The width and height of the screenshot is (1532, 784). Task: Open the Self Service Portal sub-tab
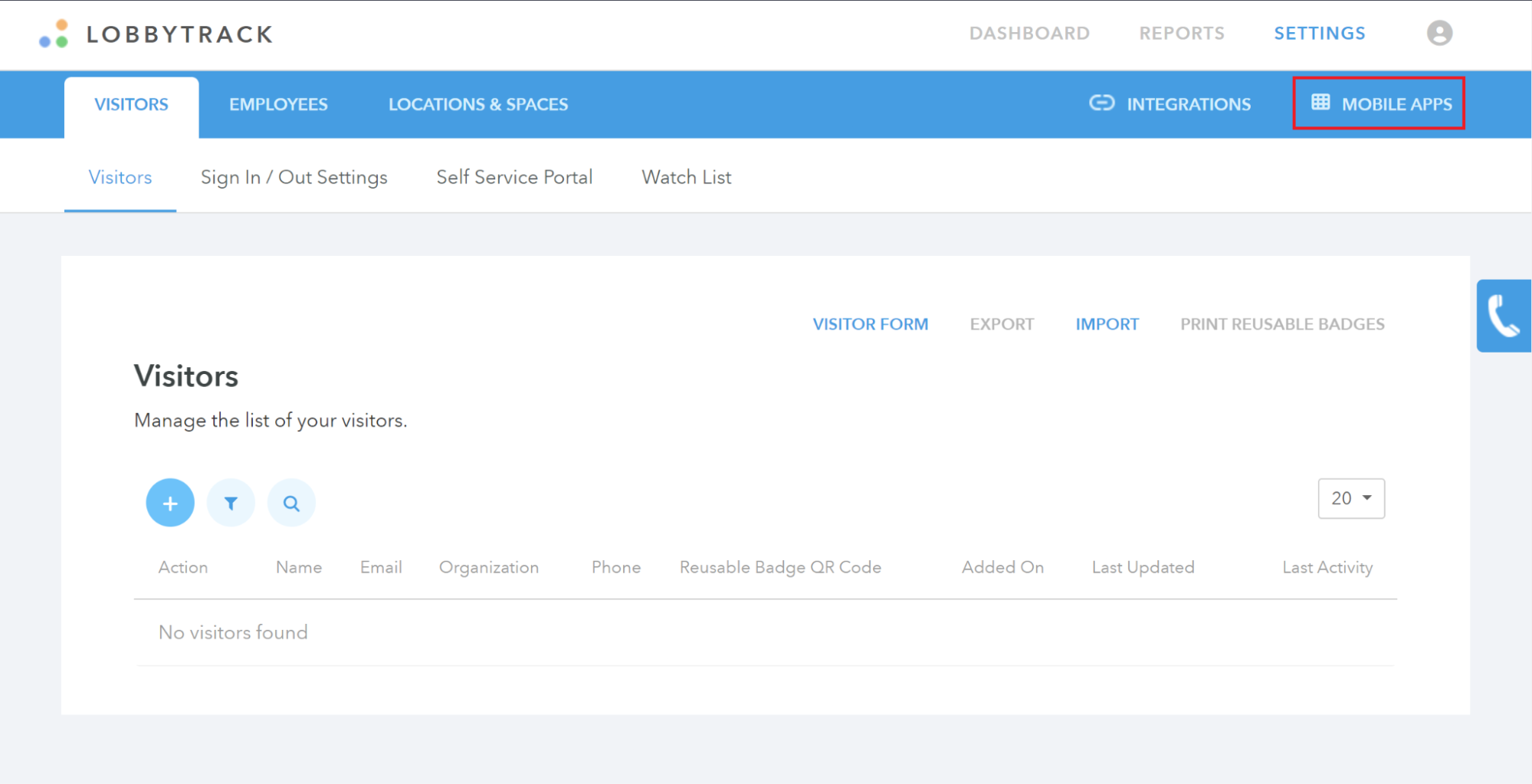pos(514,177)
